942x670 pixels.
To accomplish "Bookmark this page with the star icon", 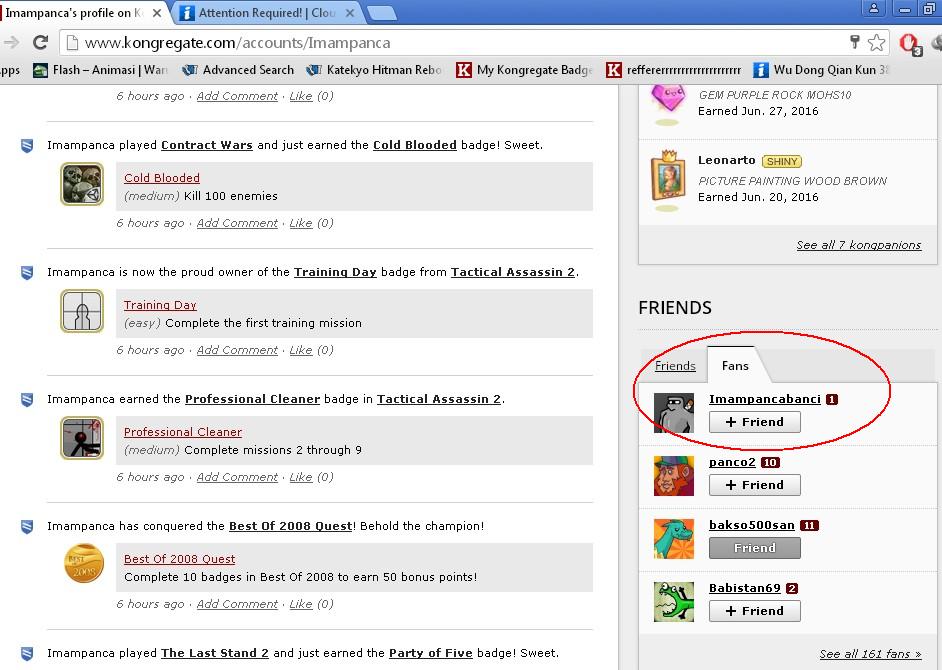I will point(877,43).
